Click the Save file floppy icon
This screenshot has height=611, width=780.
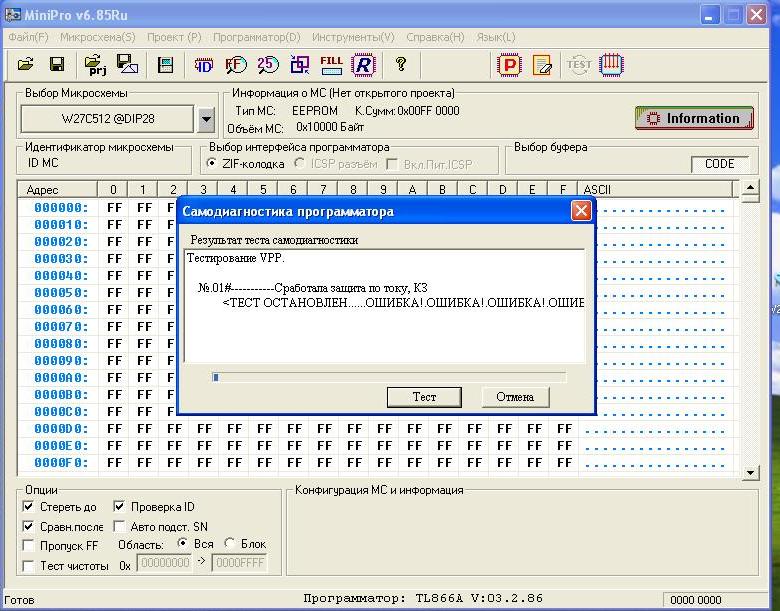(x=57, y=64)
